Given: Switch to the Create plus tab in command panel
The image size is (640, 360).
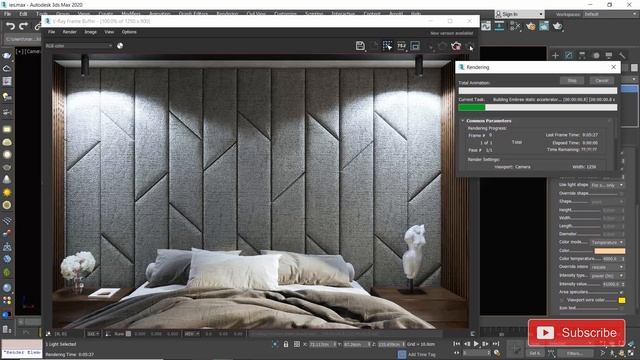Looking at the screenshot, I should coord(556,55).
